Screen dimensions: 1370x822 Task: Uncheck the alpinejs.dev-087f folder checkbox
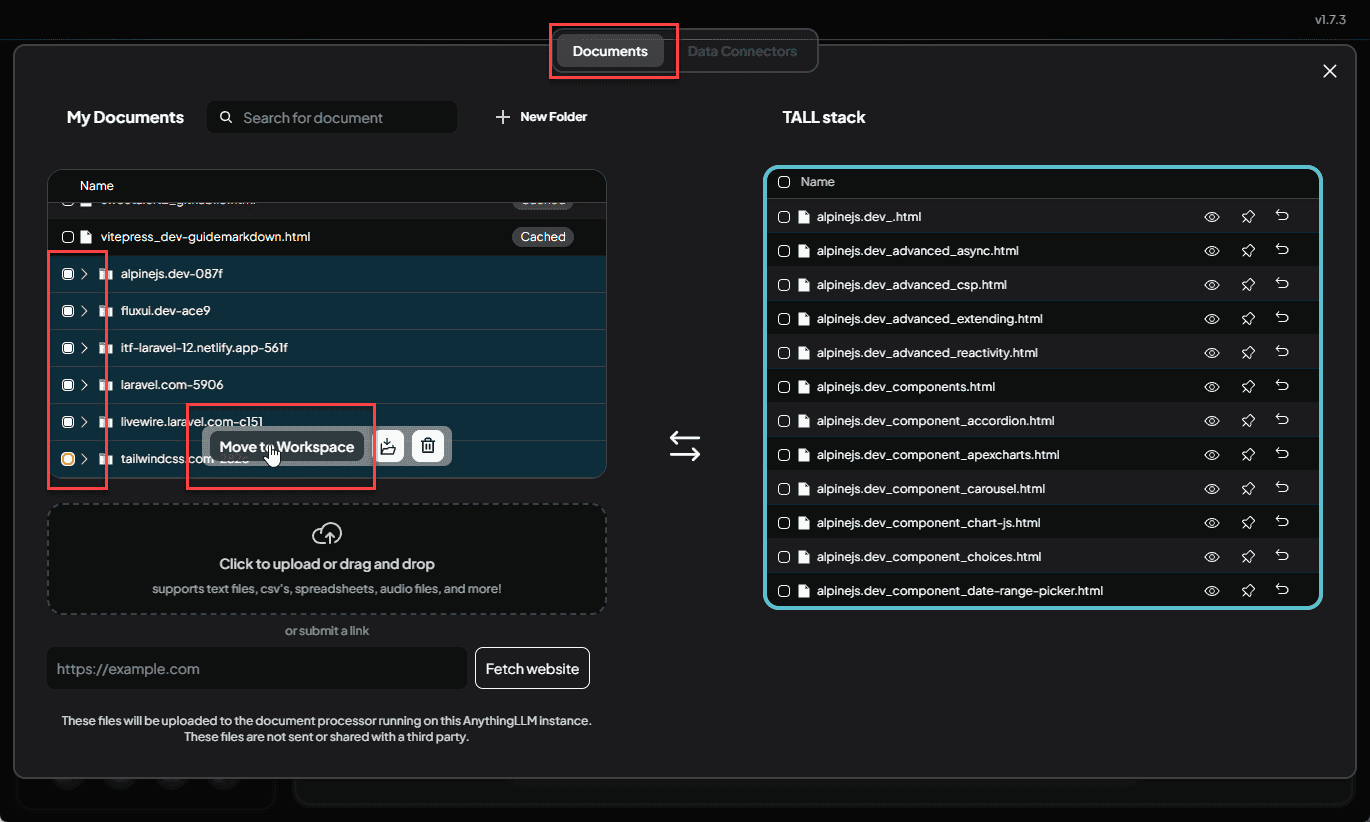coord(68,274)
